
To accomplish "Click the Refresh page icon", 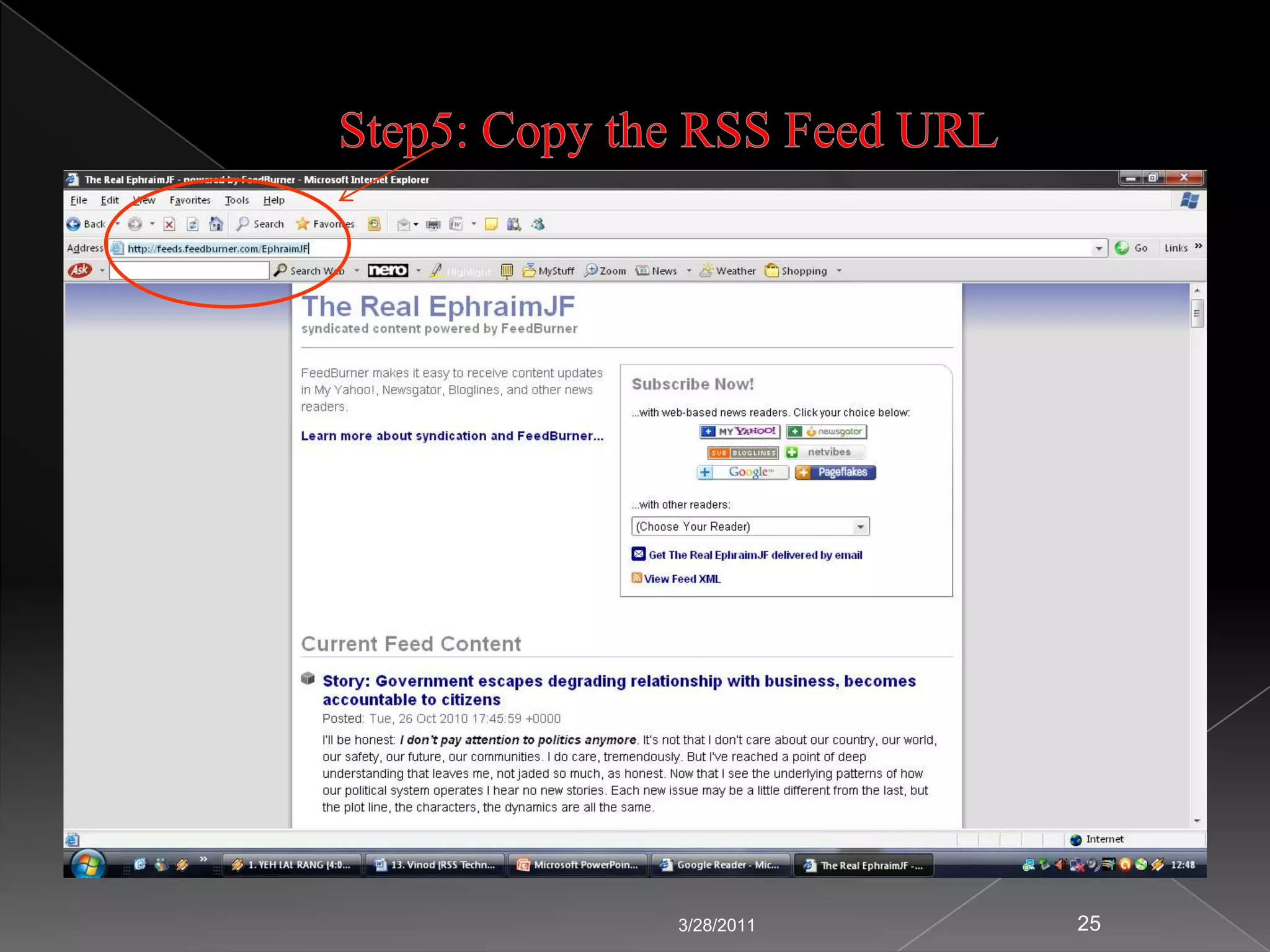I will (x=193, y=224).
